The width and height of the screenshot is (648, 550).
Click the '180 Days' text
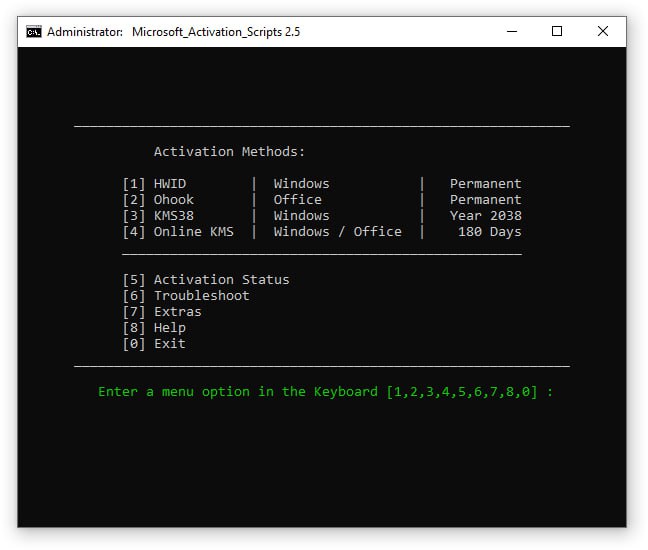(x=489, y=232)
